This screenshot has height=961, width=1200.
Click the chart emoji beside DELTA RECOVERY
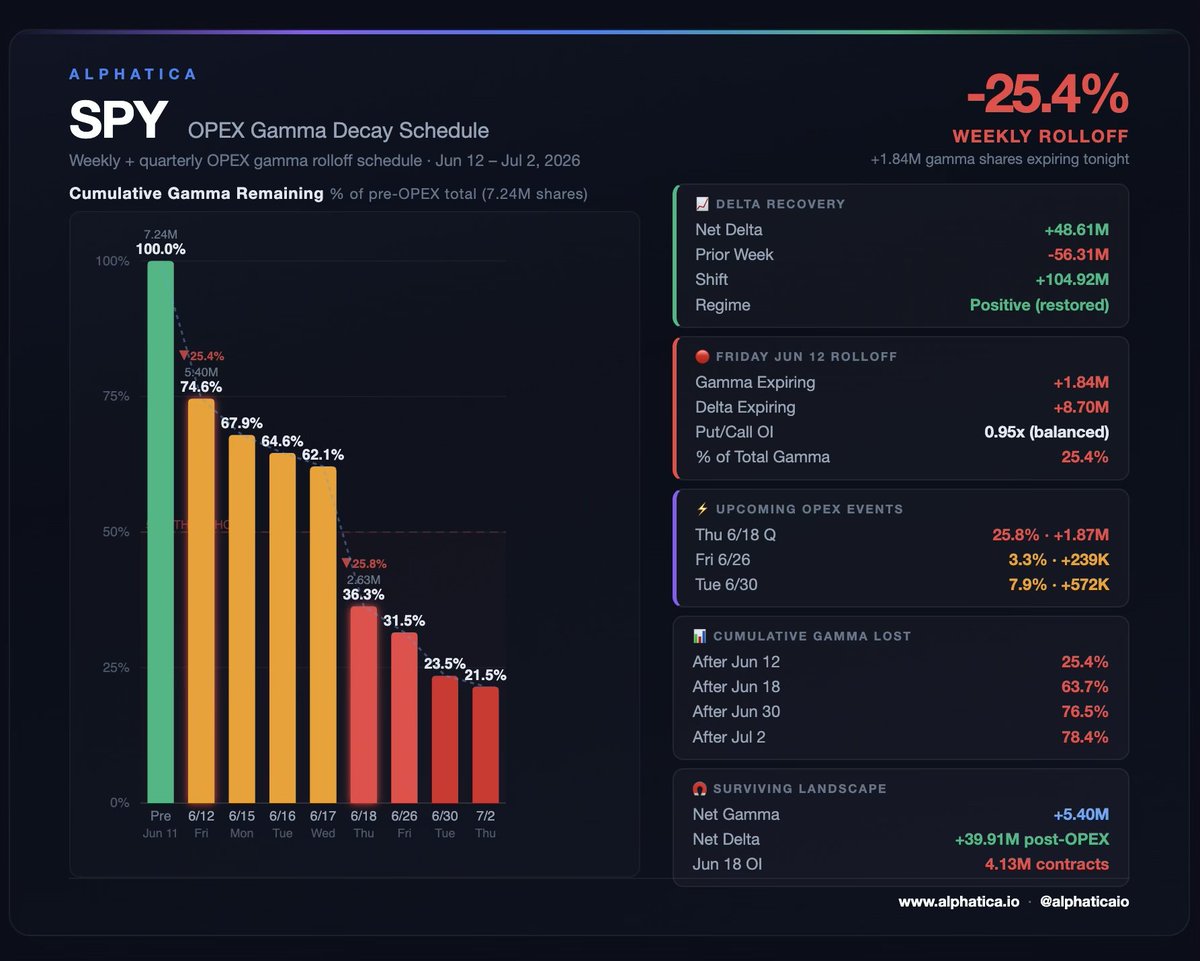[x=701, y=204]
